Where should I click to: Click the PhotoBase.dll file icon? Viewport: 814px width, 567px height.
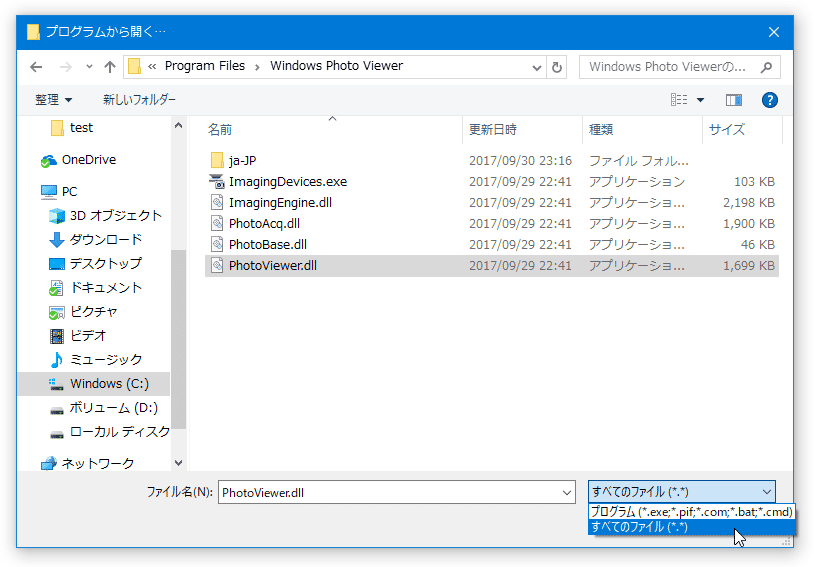(217, 245)
